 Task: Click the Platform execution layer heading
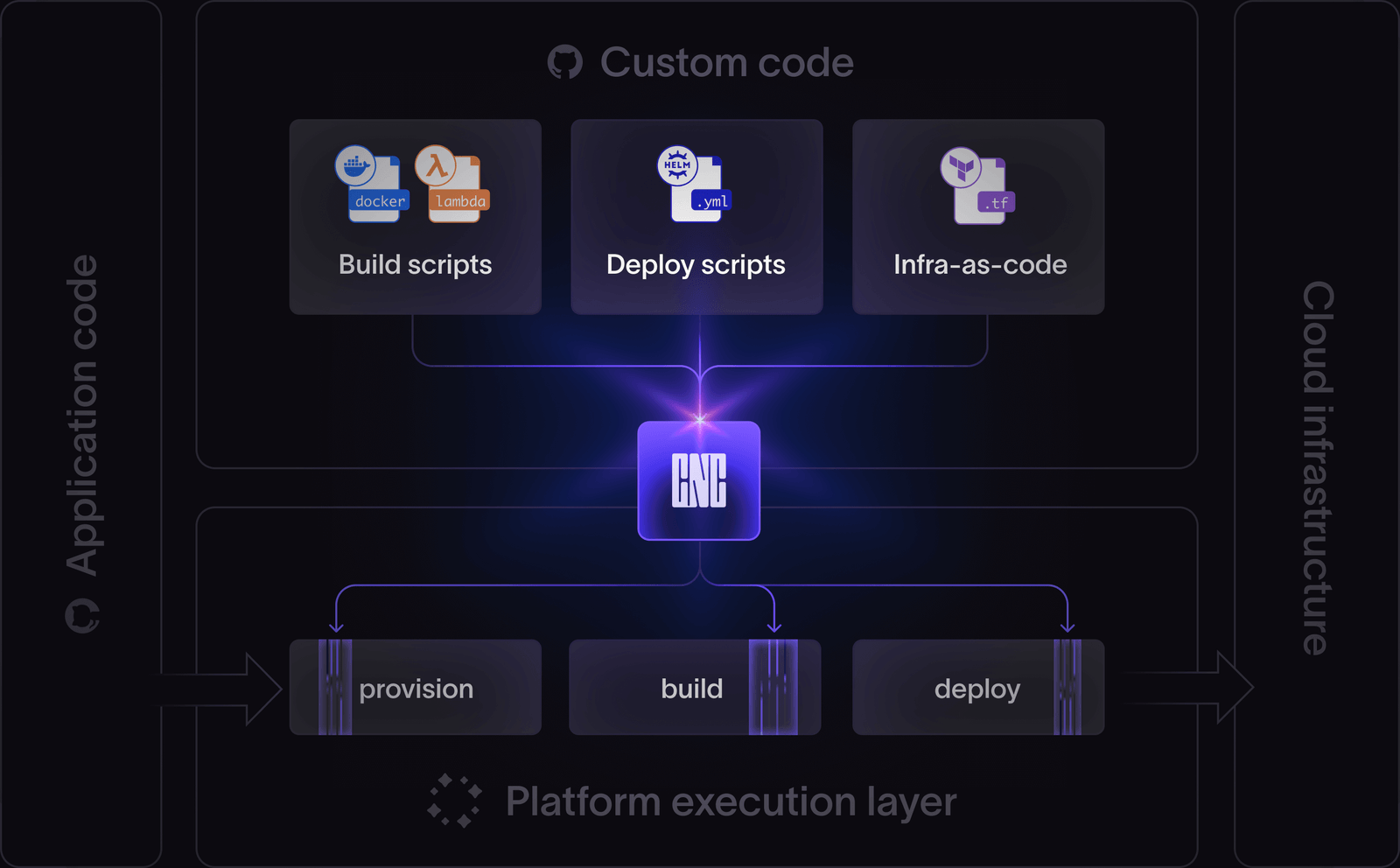coord(731,799)
